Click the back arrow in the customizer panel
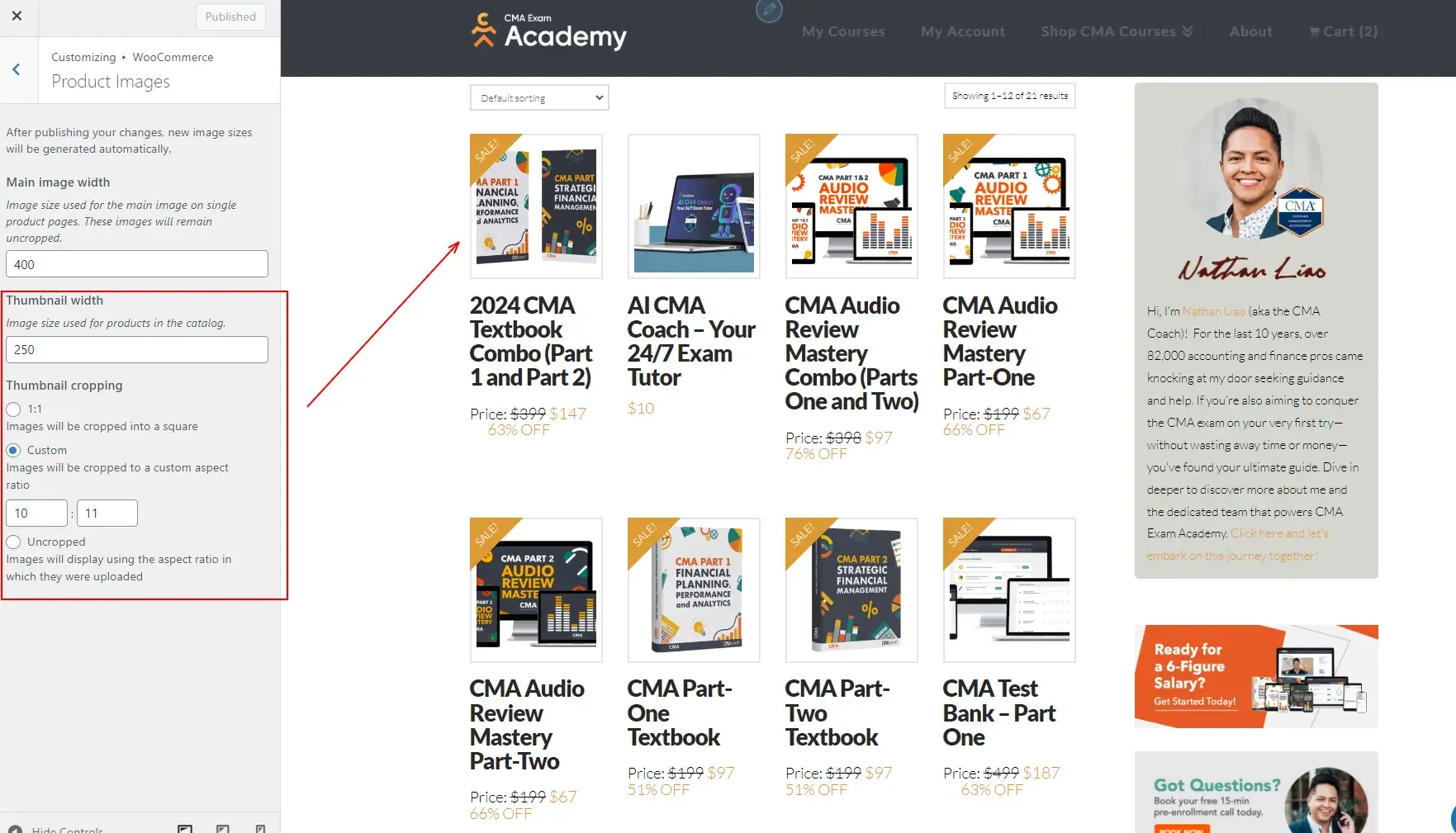 pos(18,69)
